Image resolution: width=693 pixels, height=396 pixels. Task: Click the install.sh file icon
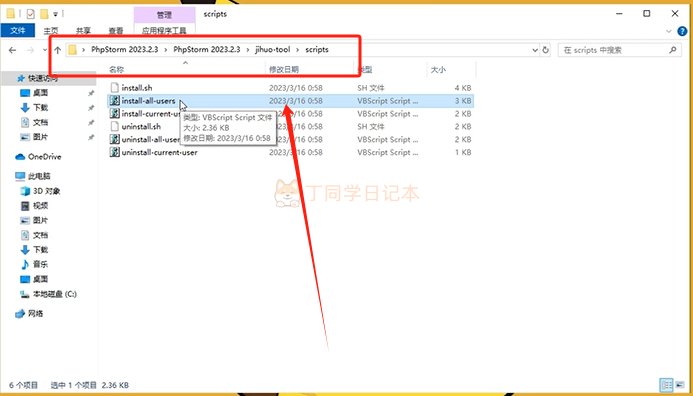114,88
